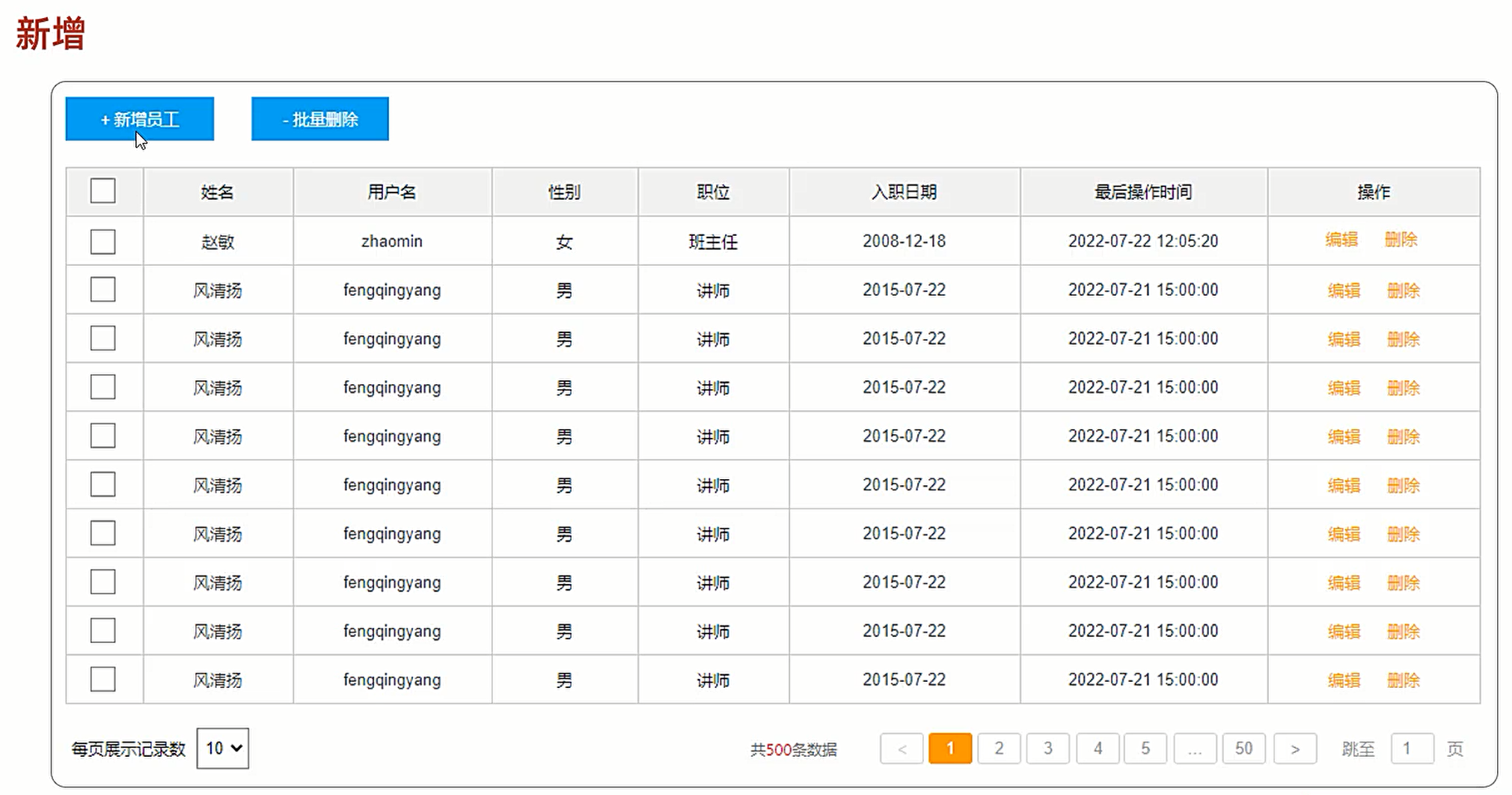
Task: Click the 入职日期 column header
Action: (x=905, y=192)
